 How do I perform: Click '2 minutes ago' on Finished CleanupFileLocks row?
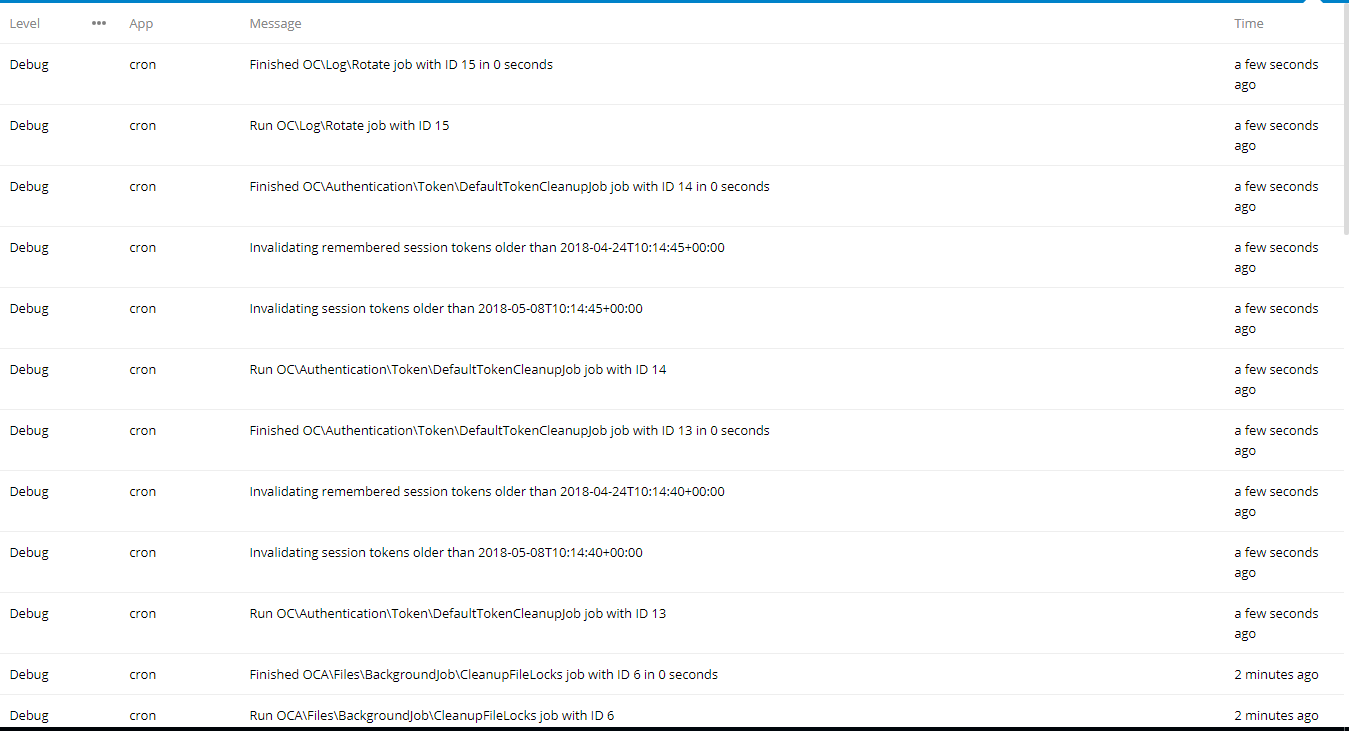pos(1276,675)
